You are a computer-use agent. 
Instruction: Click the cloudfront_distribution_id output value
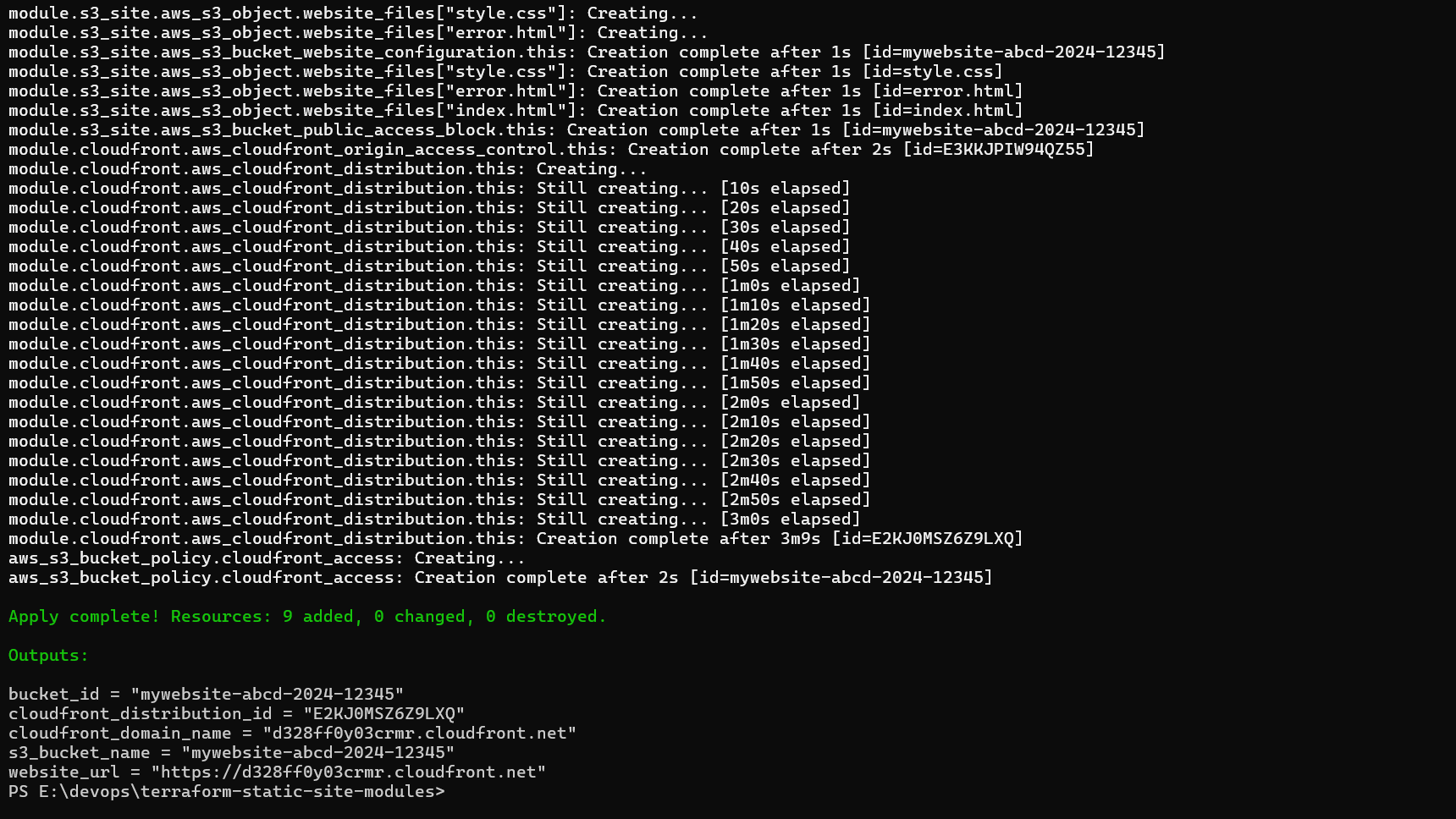pos(383,714)
